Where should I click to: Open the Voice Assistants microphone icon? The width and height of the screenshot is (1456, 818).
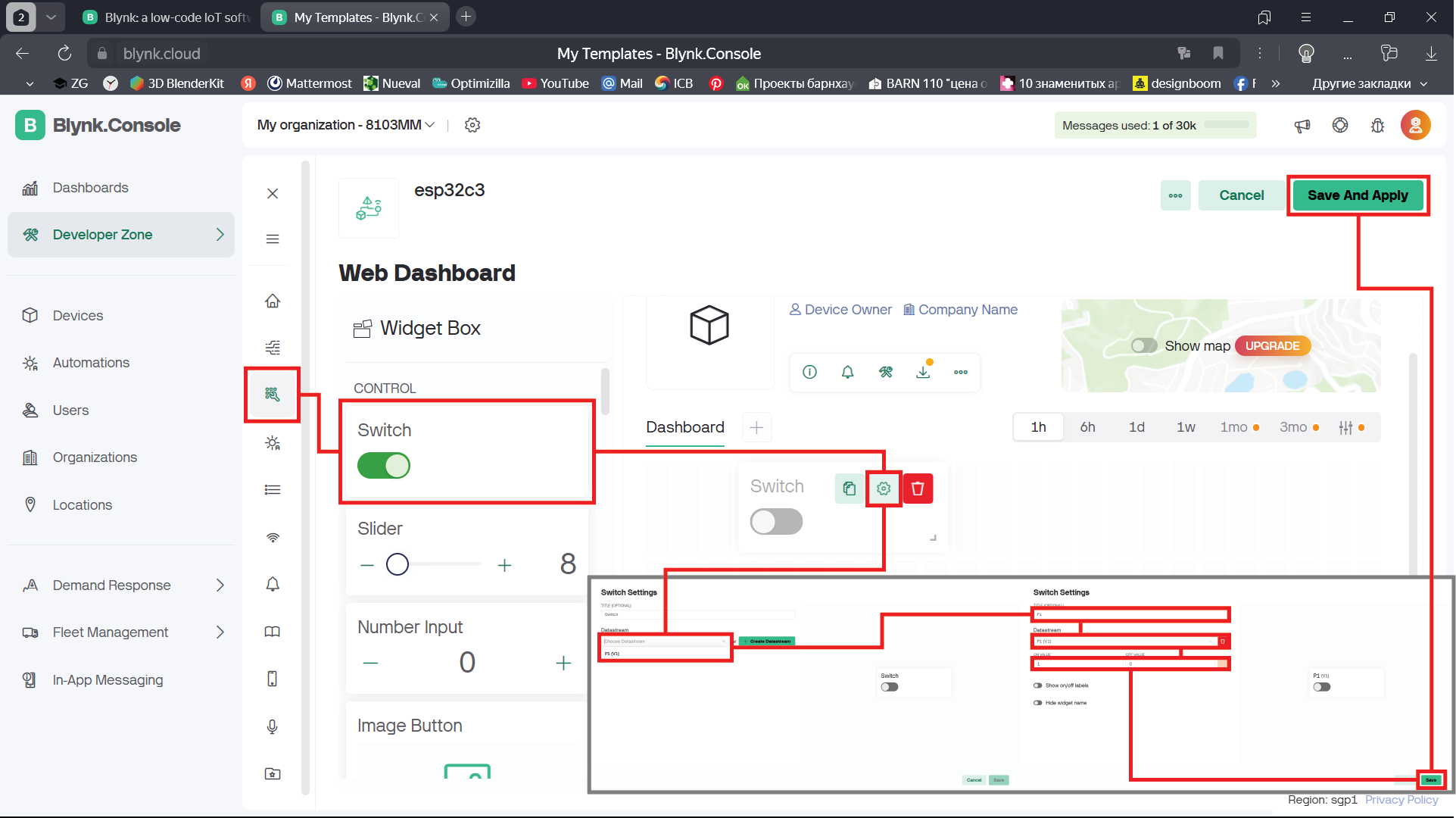click(273, 726)
